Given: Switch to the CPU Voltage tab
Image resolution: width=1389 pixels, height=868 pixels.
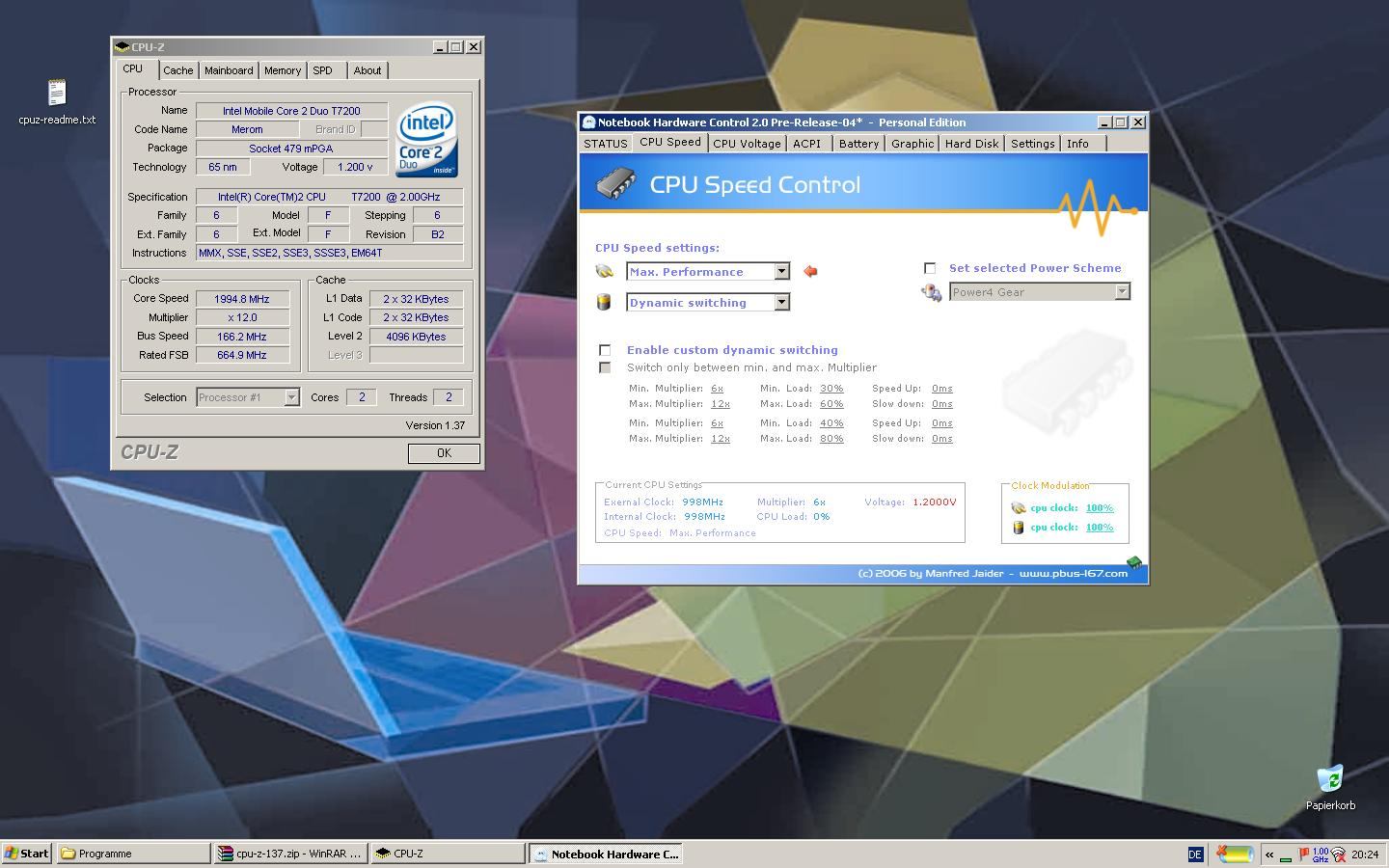Looking at the screenshot, I should (x=747, y=144).
